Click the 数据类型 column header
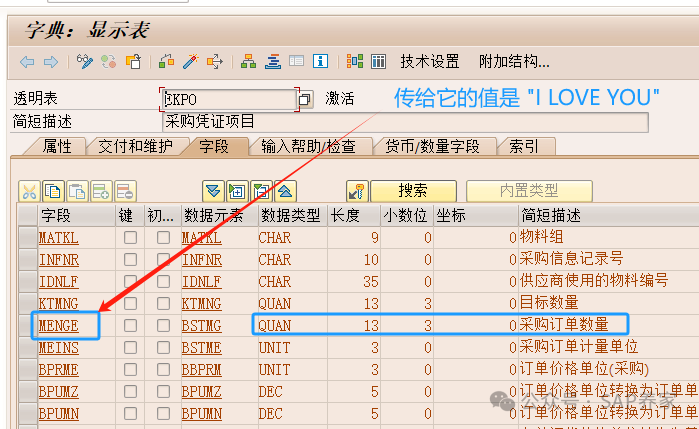Image resolution: width=699 pixels, height=429 pixels. 292,215
